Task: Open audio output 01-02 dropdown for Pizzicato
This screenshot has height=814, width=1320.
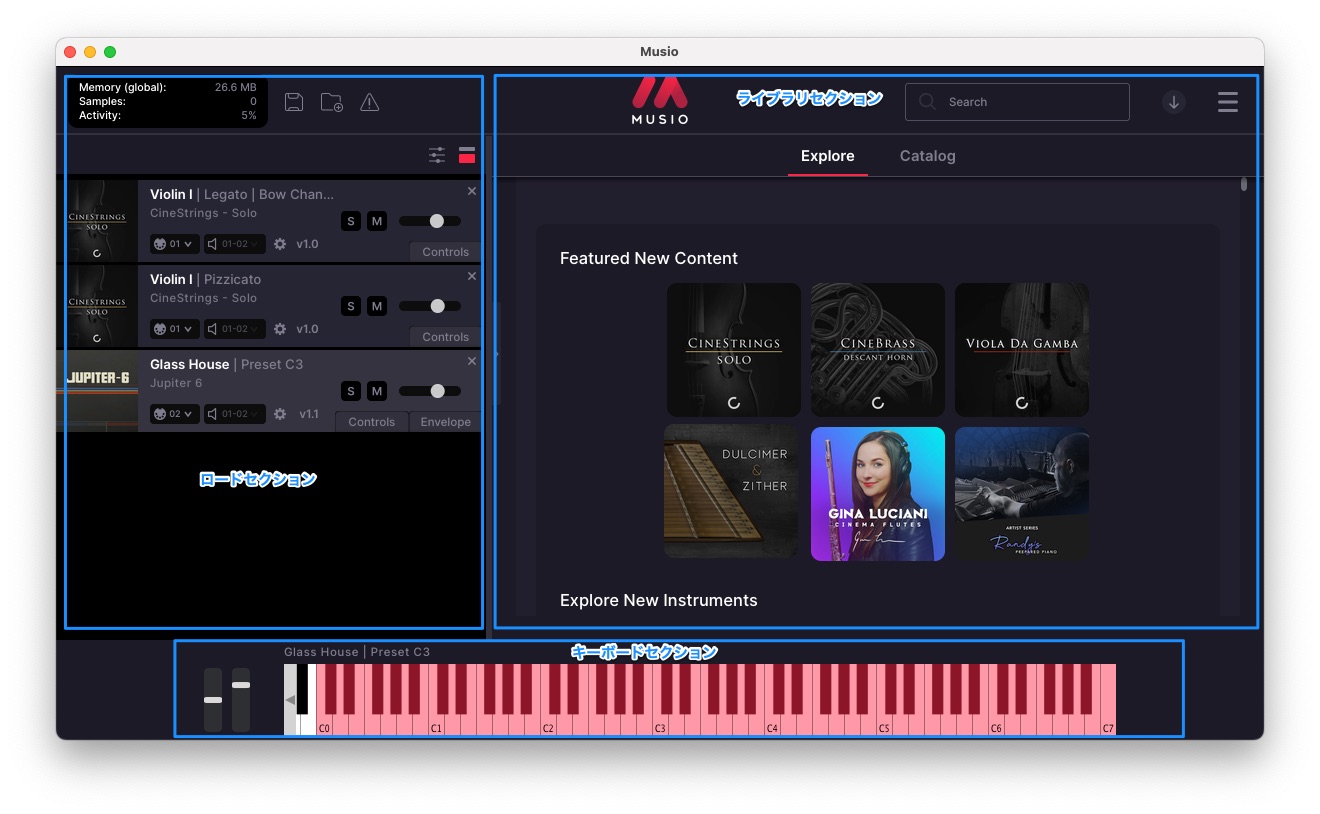Action: [x=235, y=329]
